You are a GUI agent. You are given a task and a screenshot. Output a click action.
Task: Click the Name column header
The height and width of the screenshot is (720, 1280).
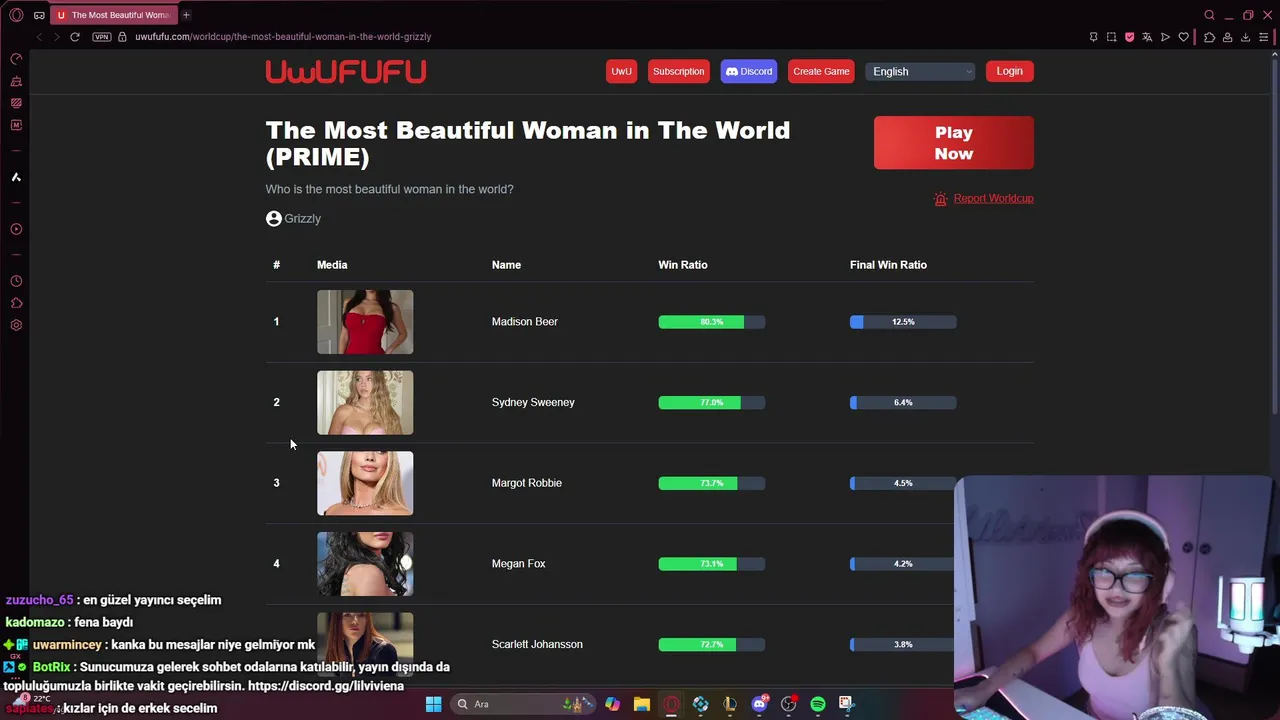click(506, 265)
